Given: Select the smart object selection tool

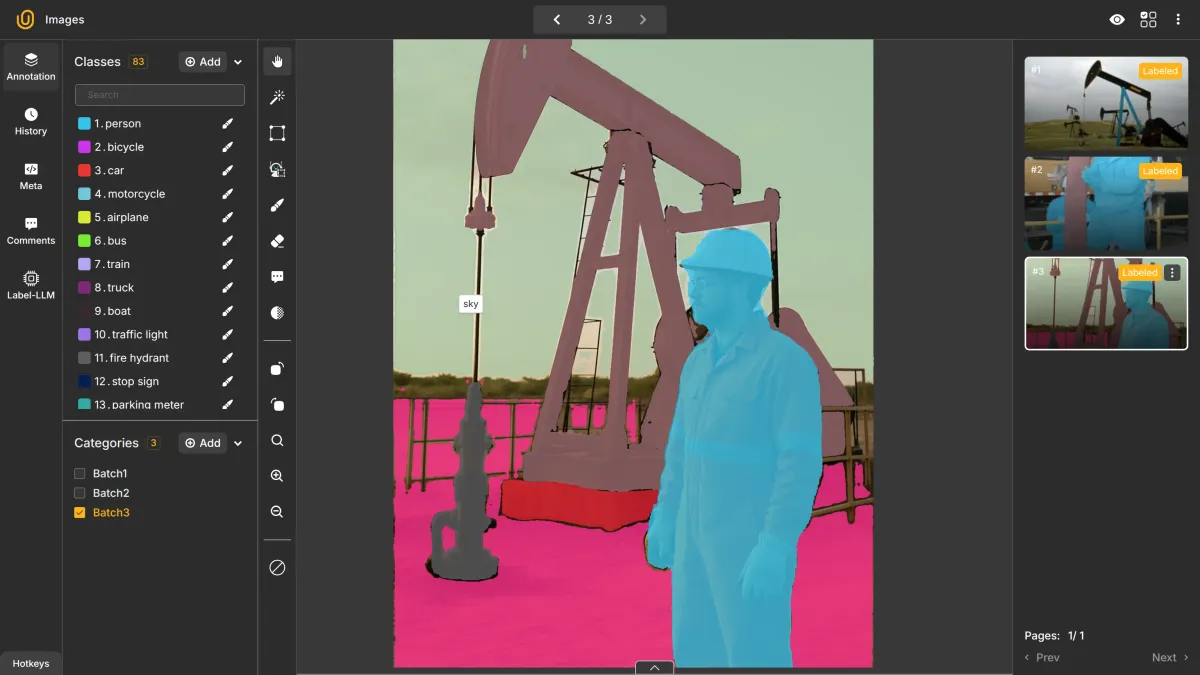Looking at the screenshot, I should coord(277,169).
